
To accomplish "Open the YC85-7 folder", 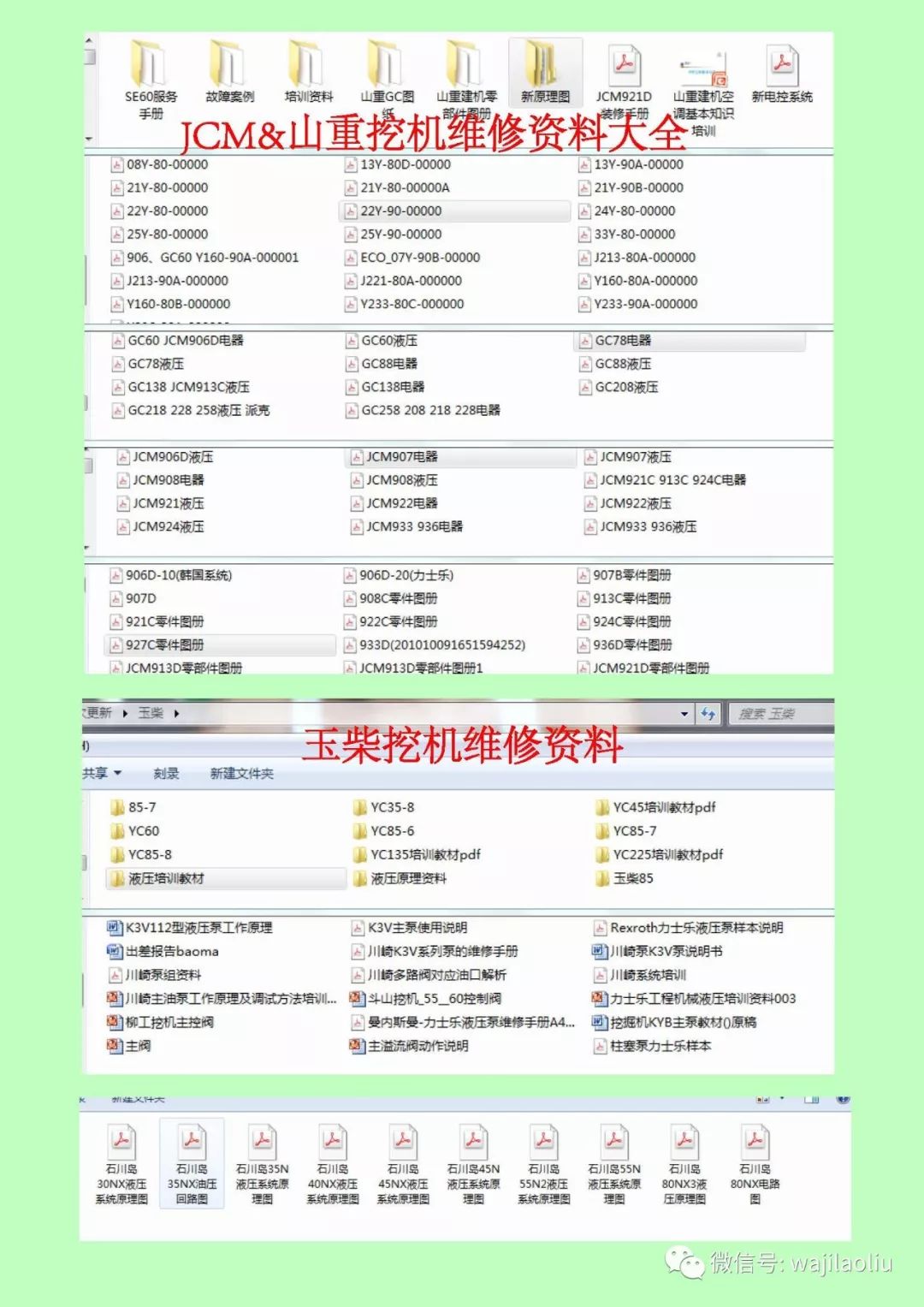I will point(633,830).
